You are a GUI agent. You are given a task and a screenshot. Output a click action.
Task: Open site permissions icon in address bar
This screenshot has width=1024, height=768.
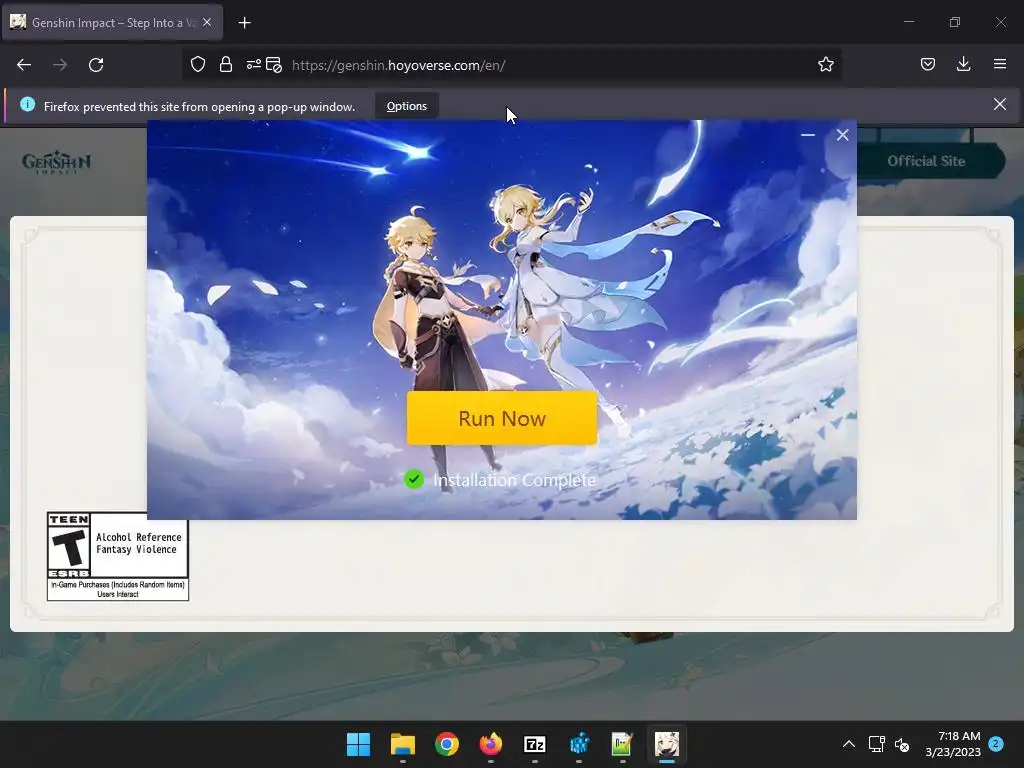(x=253, y=65)
